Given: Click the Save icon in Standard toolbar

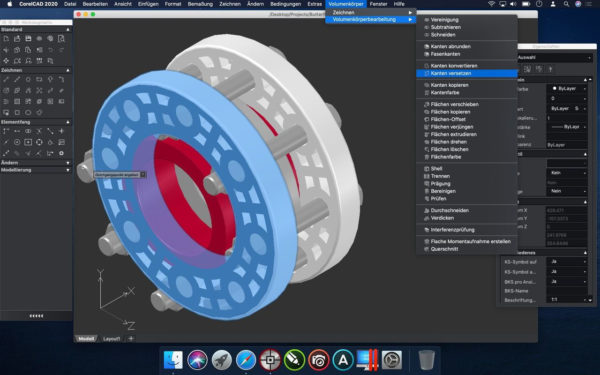Looking at the screenshot, I should [28, 39].
